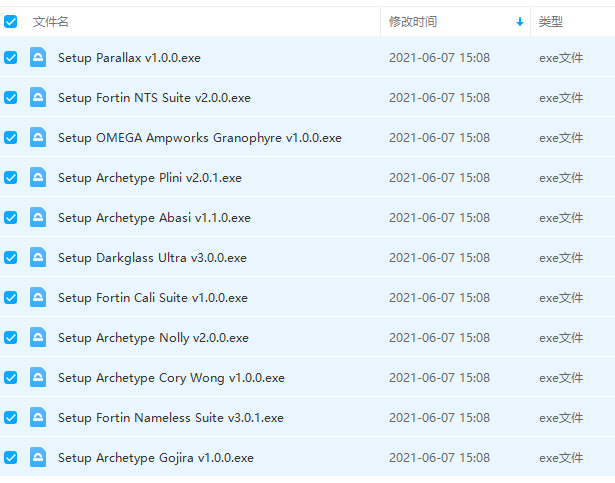615x483 pixels.
Task: Click modified date of Darkglass Ultra row
Action: coord(439,258)
